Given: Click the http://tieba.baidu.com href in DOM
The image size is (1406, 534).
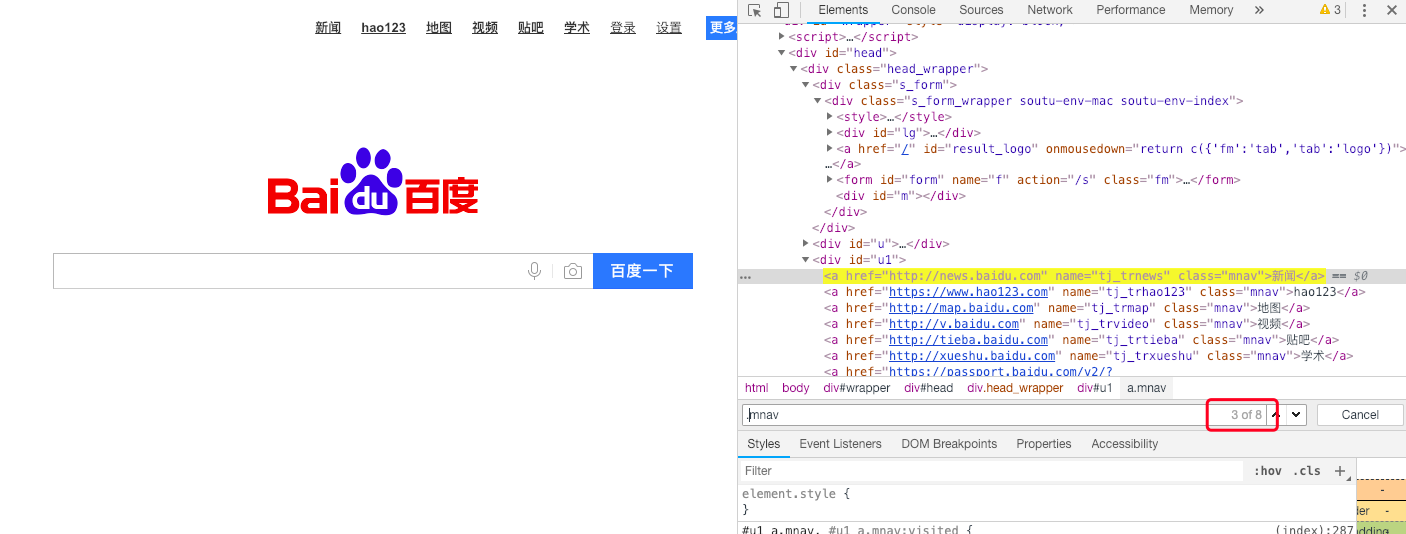Looking at the screenshot, I should coord(968,340).
